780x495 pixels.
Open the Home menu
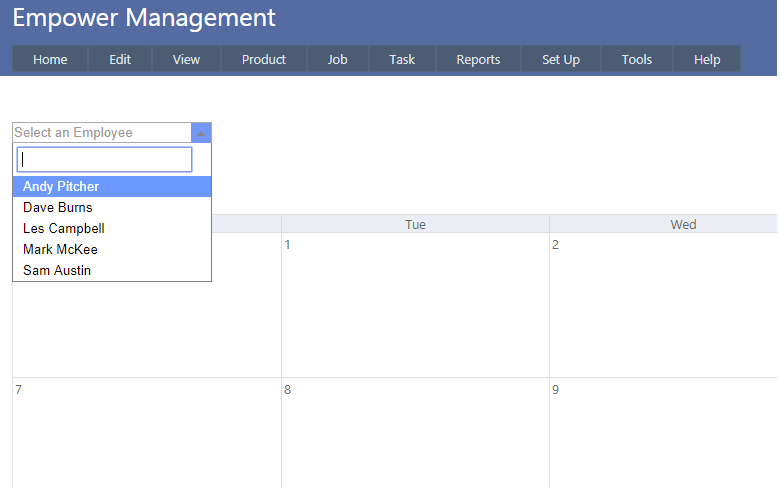pyautogui.click(x=50, y=60)
